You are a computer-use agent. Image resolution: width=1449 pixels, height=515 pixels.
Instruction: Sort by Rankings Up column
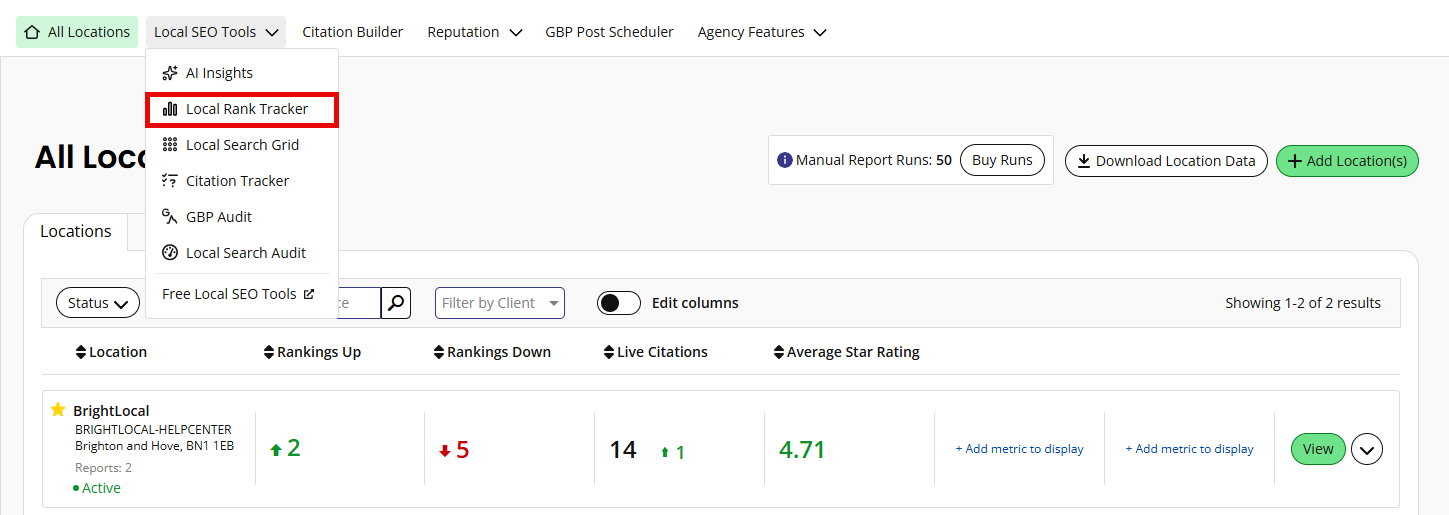pyautogui.click(x=312, y=352)
